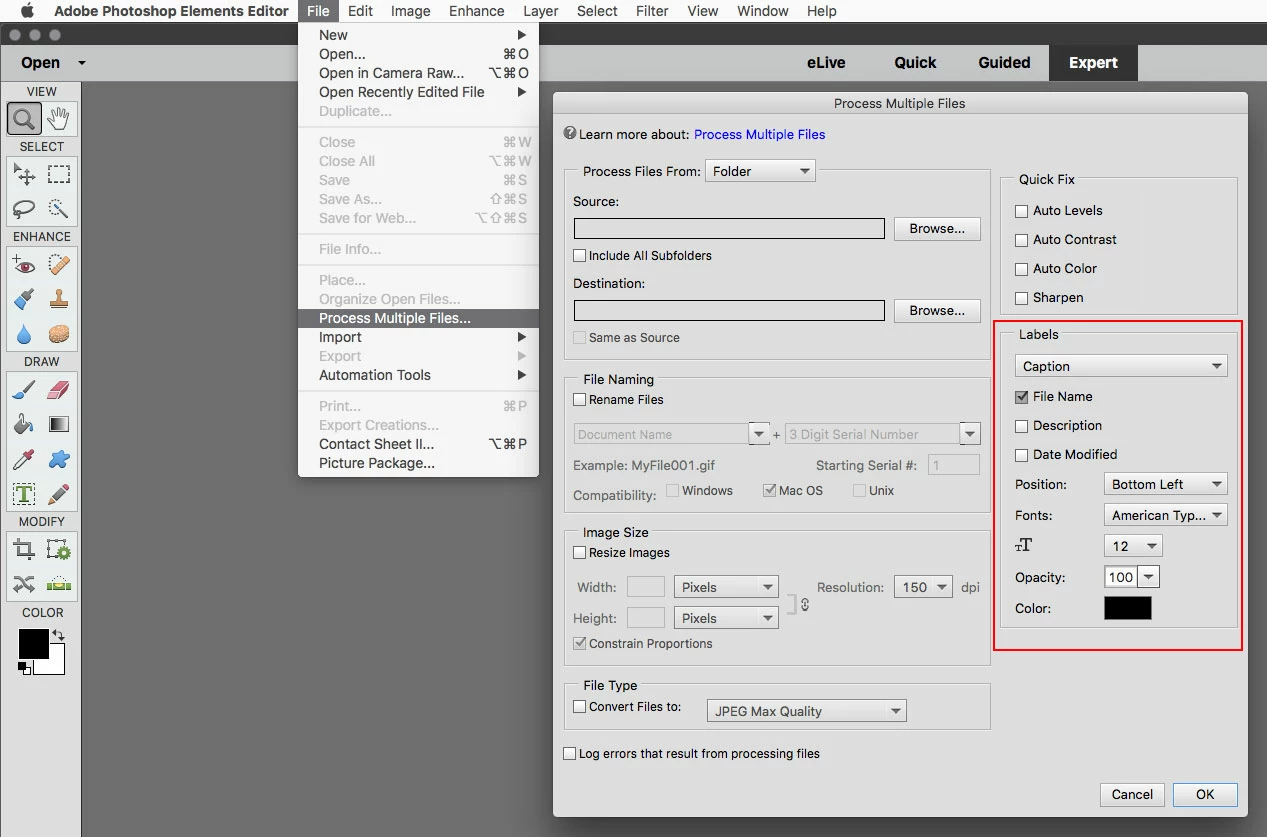The height and width of the screenshot is (837, 1267).
Task: Select the Red Eye Removal tool
Action: point(24,265)
